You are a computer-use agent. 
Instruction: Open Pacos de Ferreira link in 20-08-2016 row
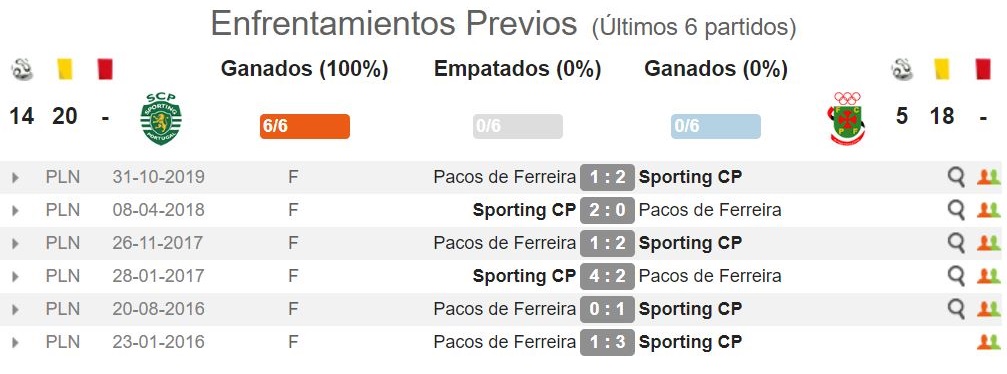504,309
